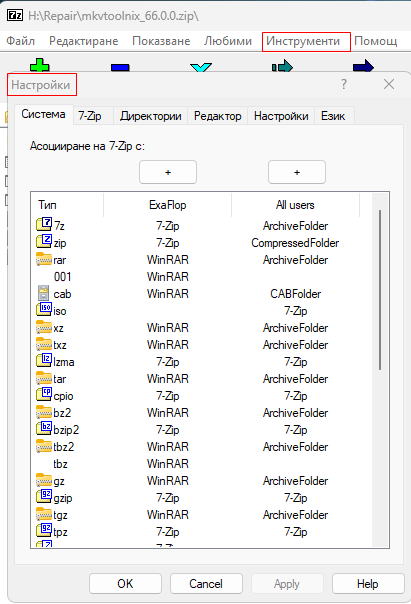This screenshot has height=604, width=411.
Task: Select the tbz2 file type icon
Action: 44,446
